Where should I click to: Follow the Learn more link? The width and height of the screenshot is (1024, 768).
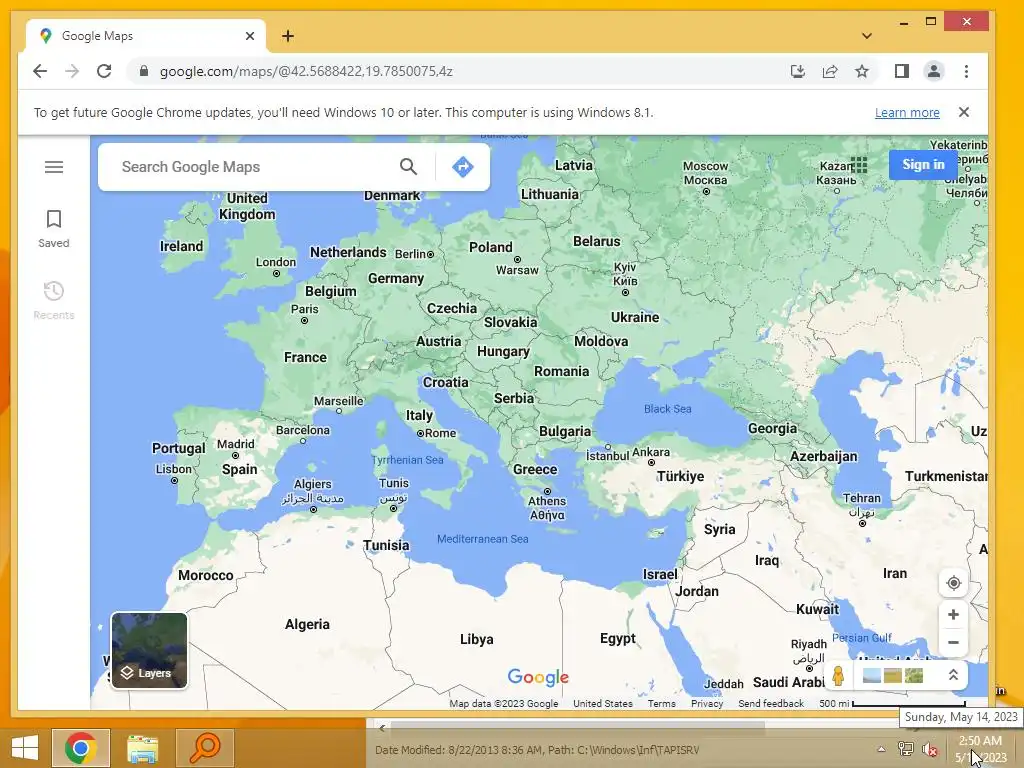[907, 112]
